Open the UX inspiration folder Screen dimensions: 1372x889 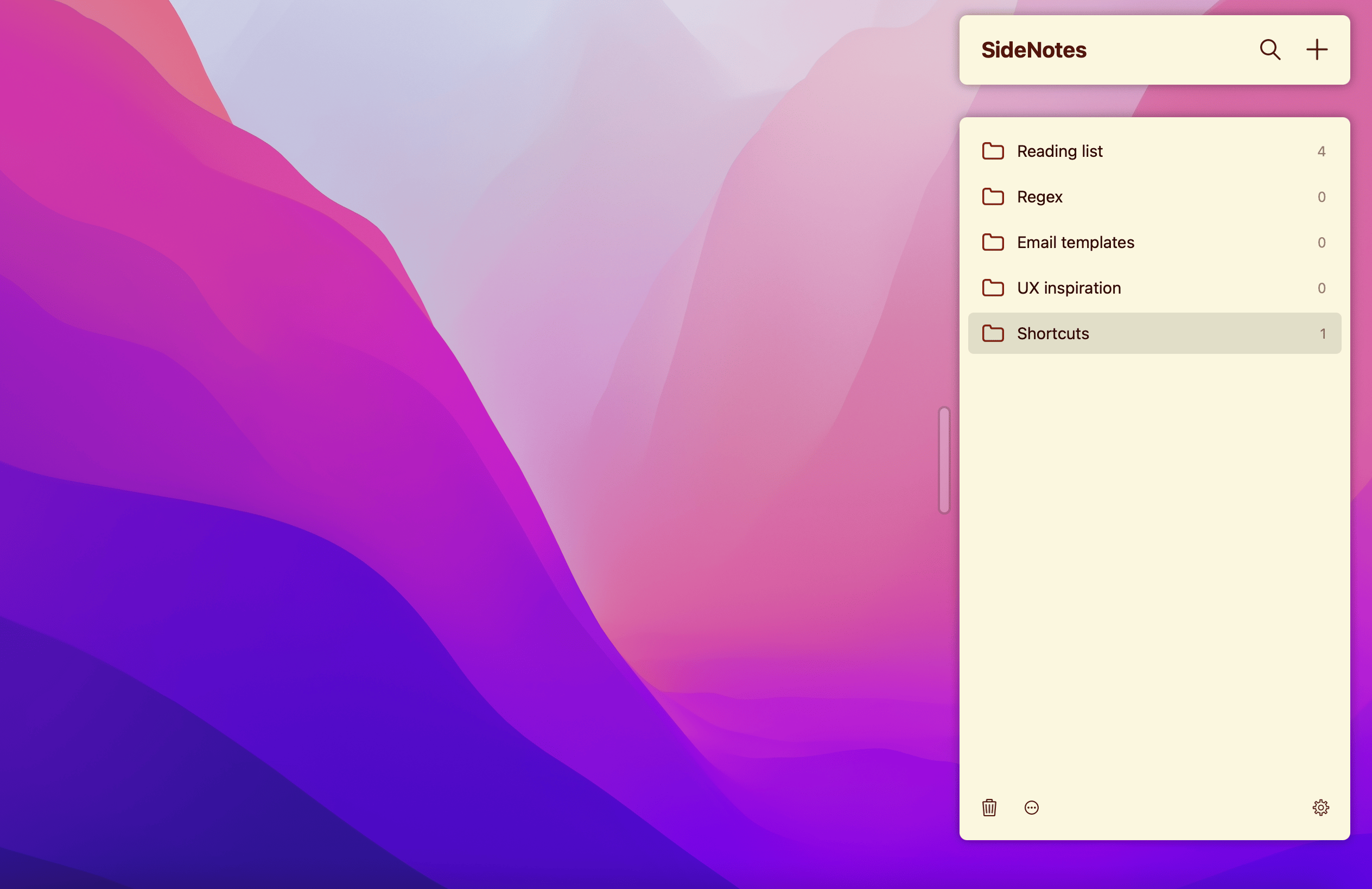1154,288
